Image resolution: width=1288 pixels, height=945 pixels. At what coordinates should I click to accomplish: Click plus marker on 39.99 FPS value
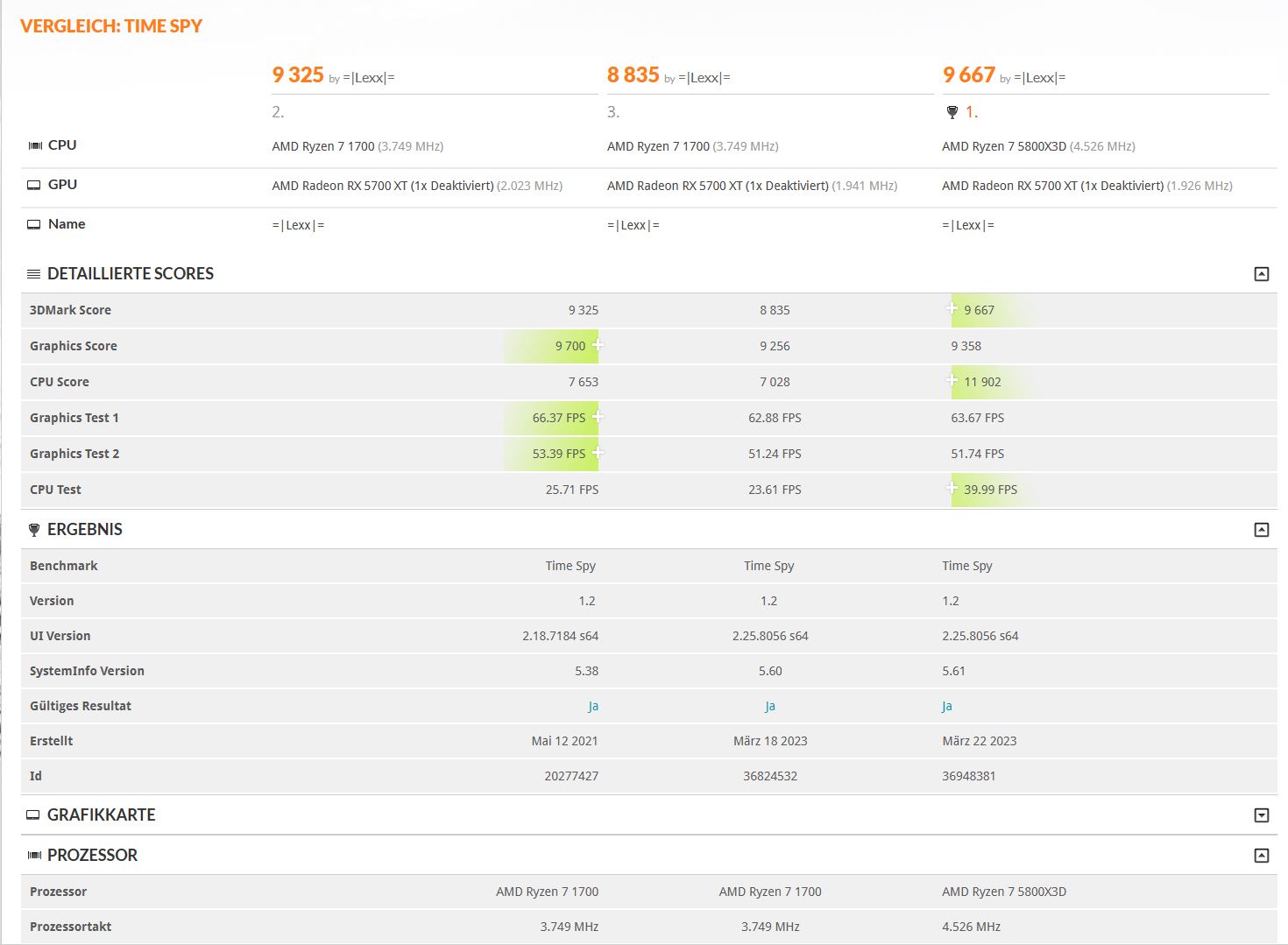pyautogui.click(x=952, y=487)
